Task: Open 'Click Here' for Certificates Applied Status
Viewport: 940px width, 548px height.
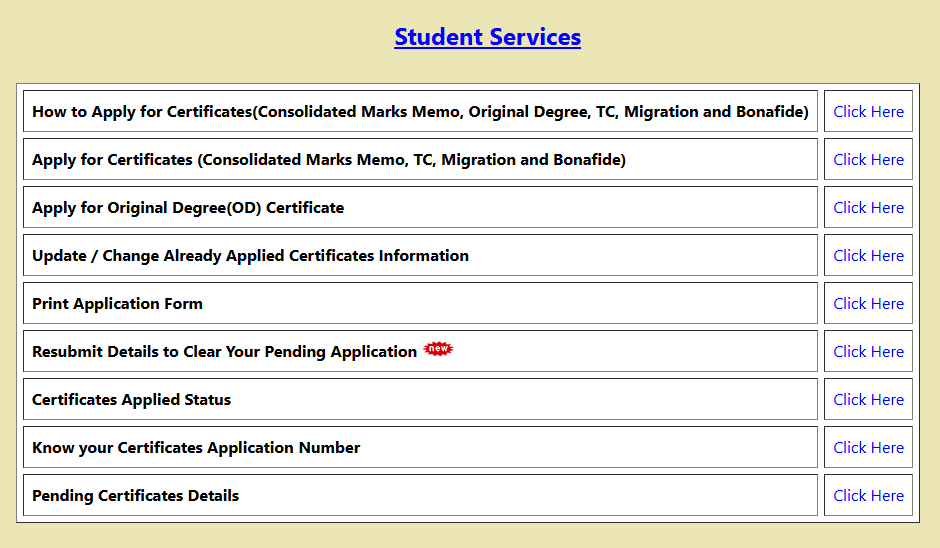Action: point(868,400)
